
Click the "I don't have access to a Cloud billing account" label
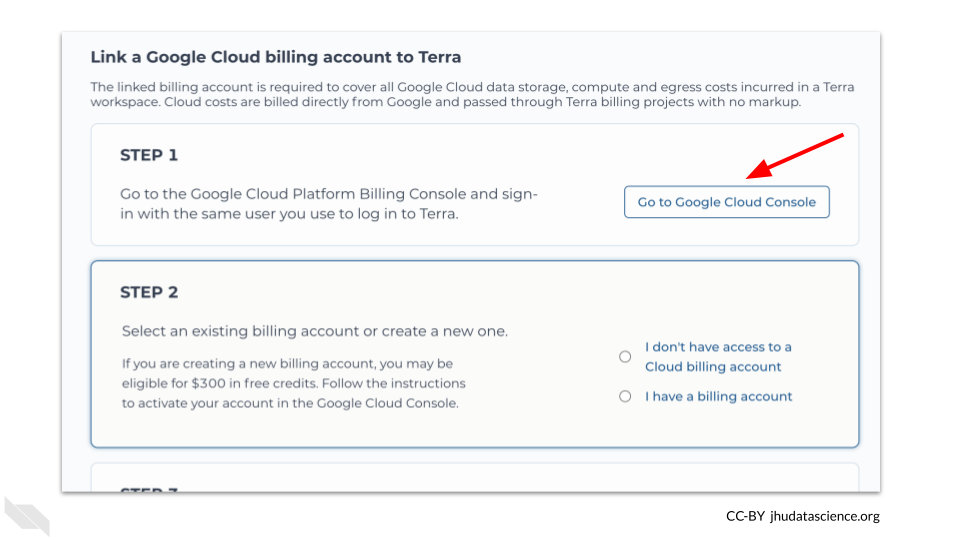(718, 356)
